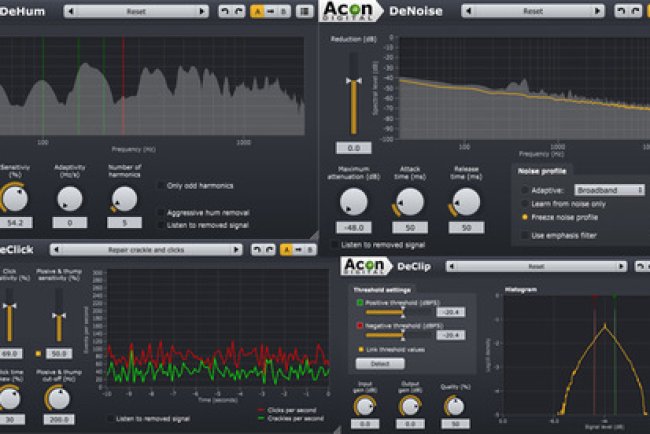
Task: Undo last change in DeClip
Action: 641,266
